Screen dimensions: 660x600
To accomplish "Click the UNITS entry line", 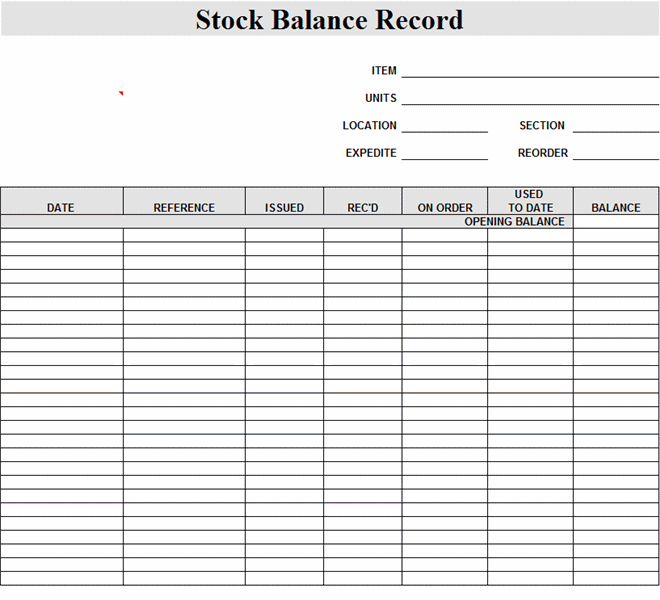I will pos(529,97).
